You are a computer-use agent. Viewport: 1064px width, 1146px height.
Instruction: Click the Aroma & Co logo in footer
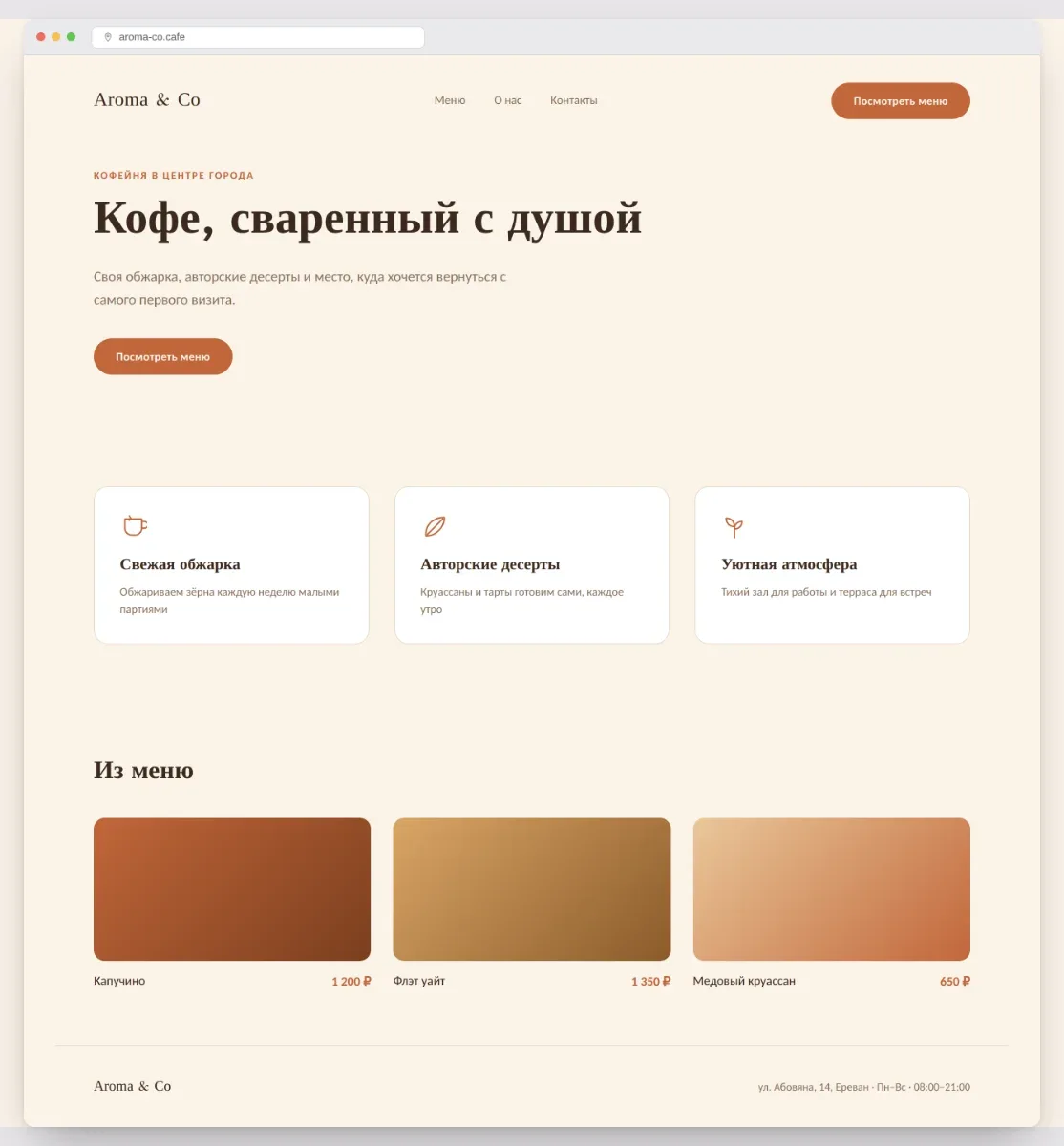[133, 1086]
